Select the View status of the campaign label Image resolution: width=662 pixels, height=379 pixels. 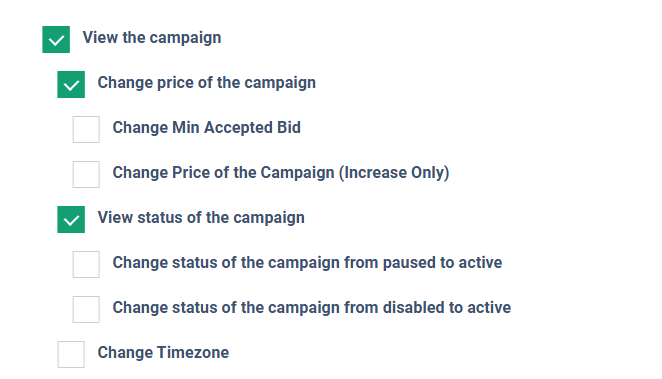(x=201, y=218)
